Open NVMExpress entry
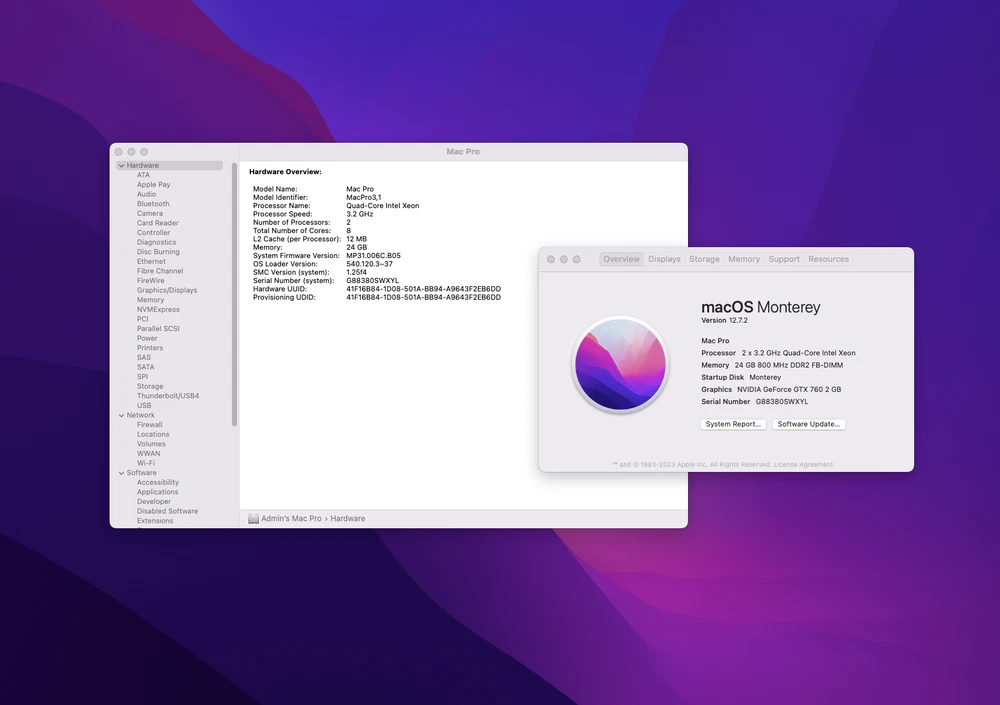Image resolution: width=1000 pixels, height=705 pixels. pos(158,309)
